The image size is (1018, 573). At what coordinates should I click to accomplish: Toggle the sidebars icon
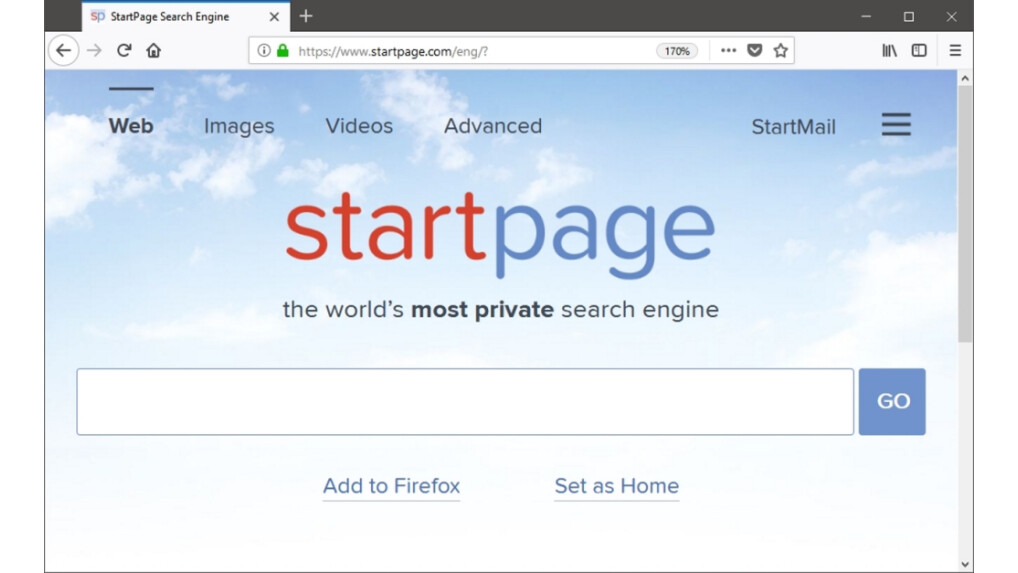(919, 51)
